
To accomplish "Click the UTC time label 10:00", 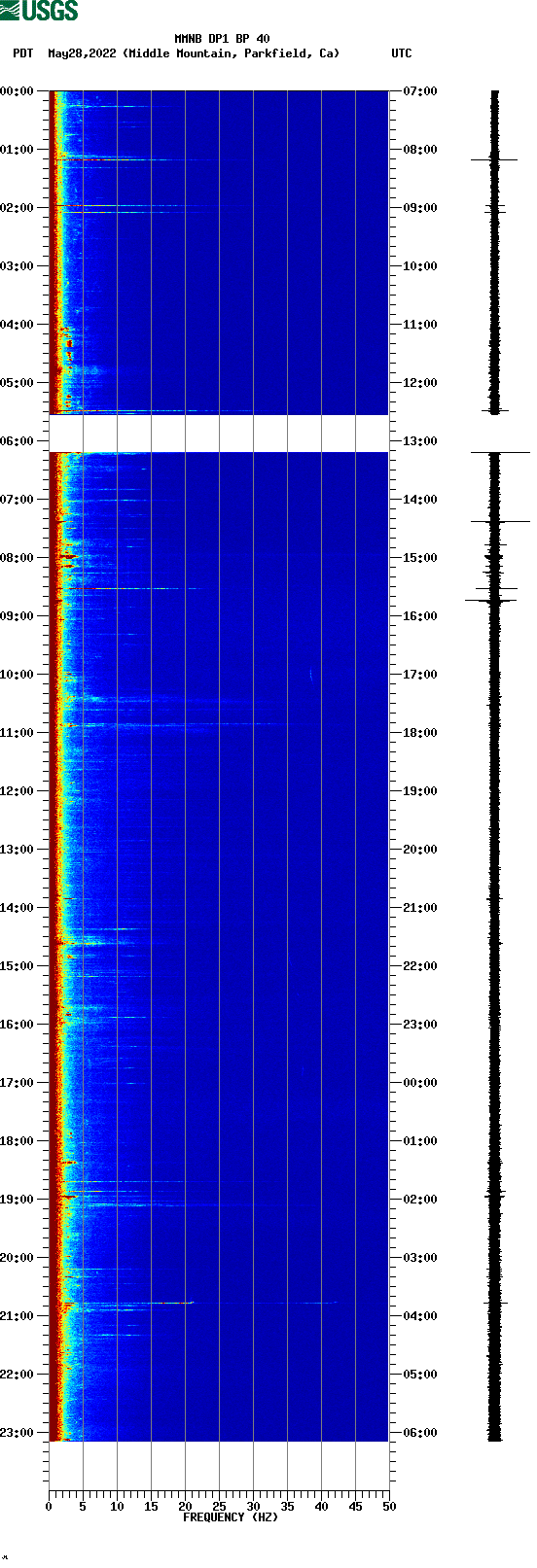I will pos(420,266).
